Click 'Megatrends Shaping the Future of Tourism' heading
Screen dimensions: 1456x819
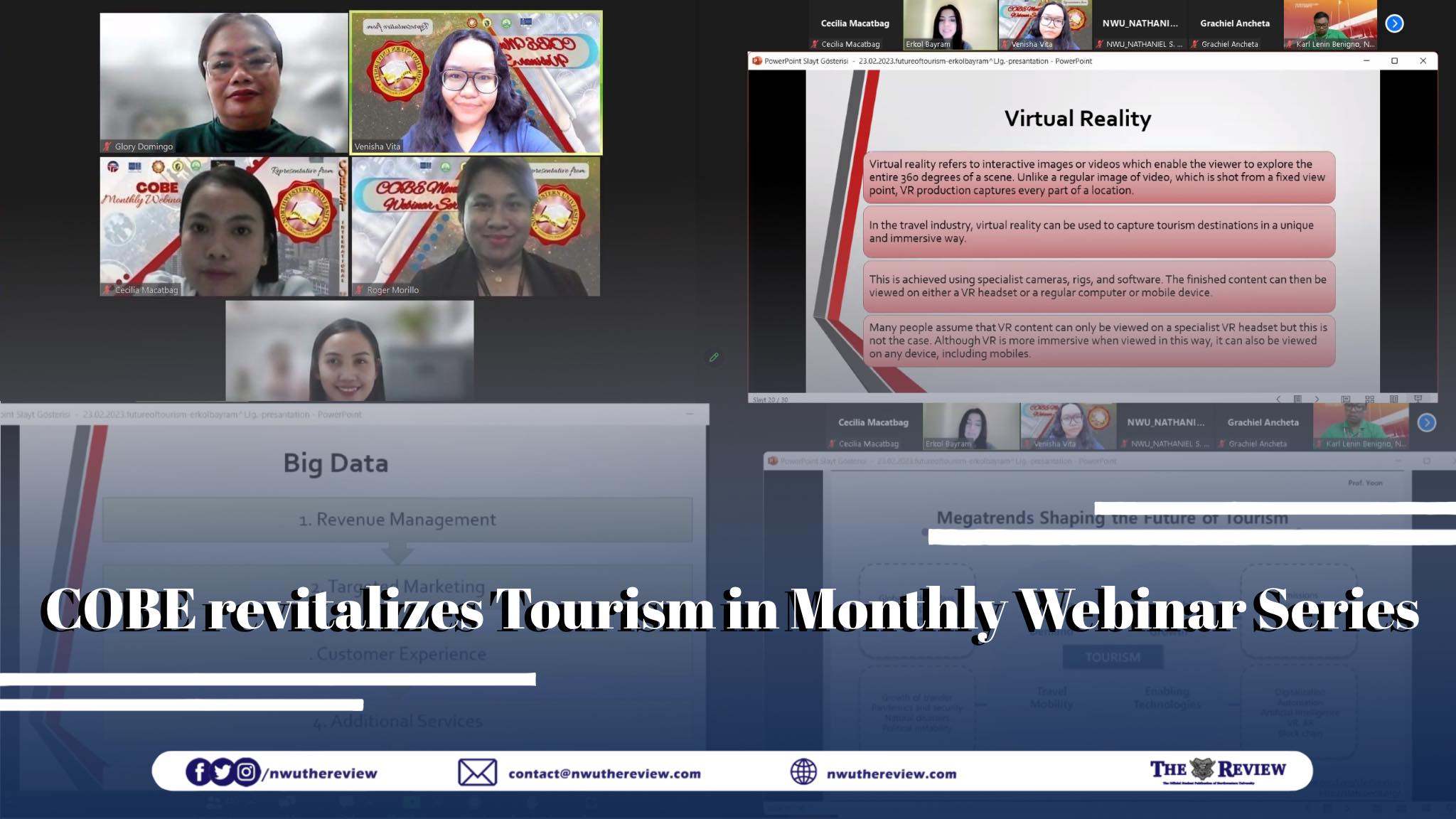(x=1112, y=518)
